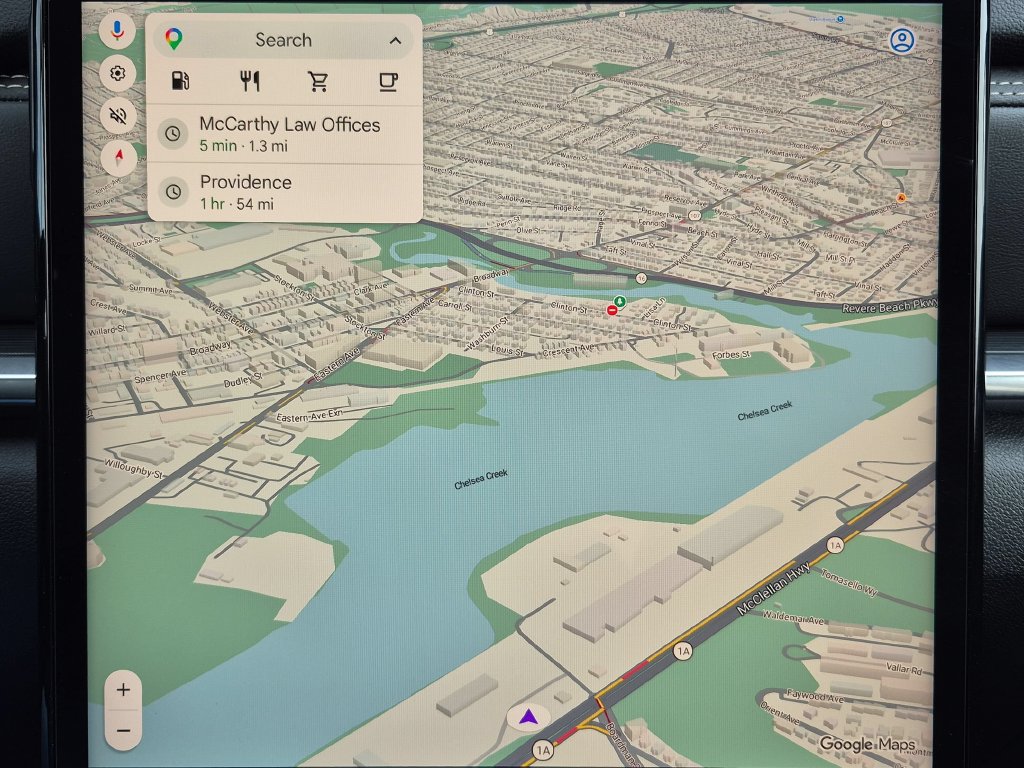Screen dimensions: 1024x768
Task: Tap the Willoughby St label
Action: pyautogui.click(x=134, y=468)
